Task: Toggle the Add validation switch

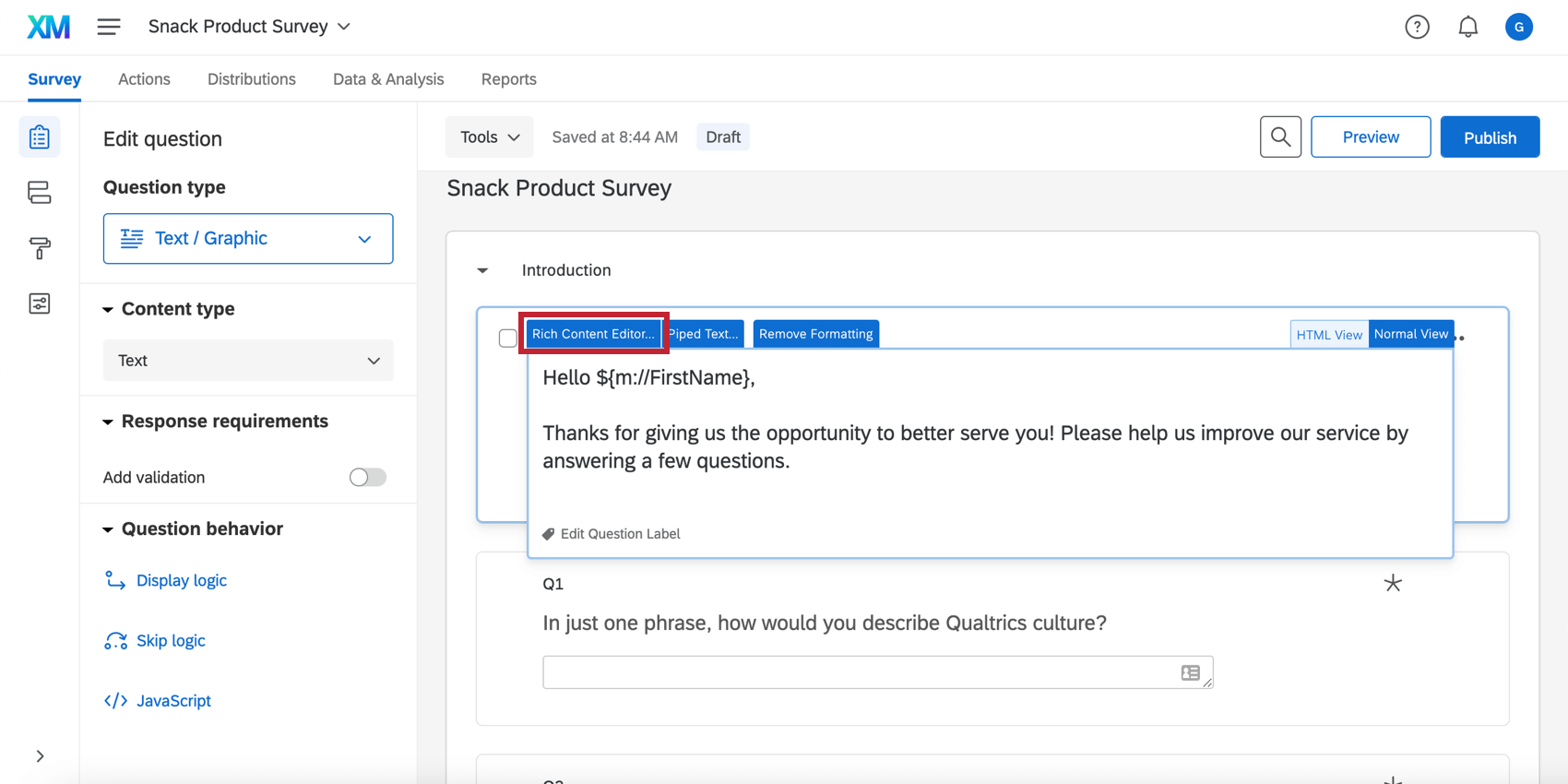Action: (367, 477)
